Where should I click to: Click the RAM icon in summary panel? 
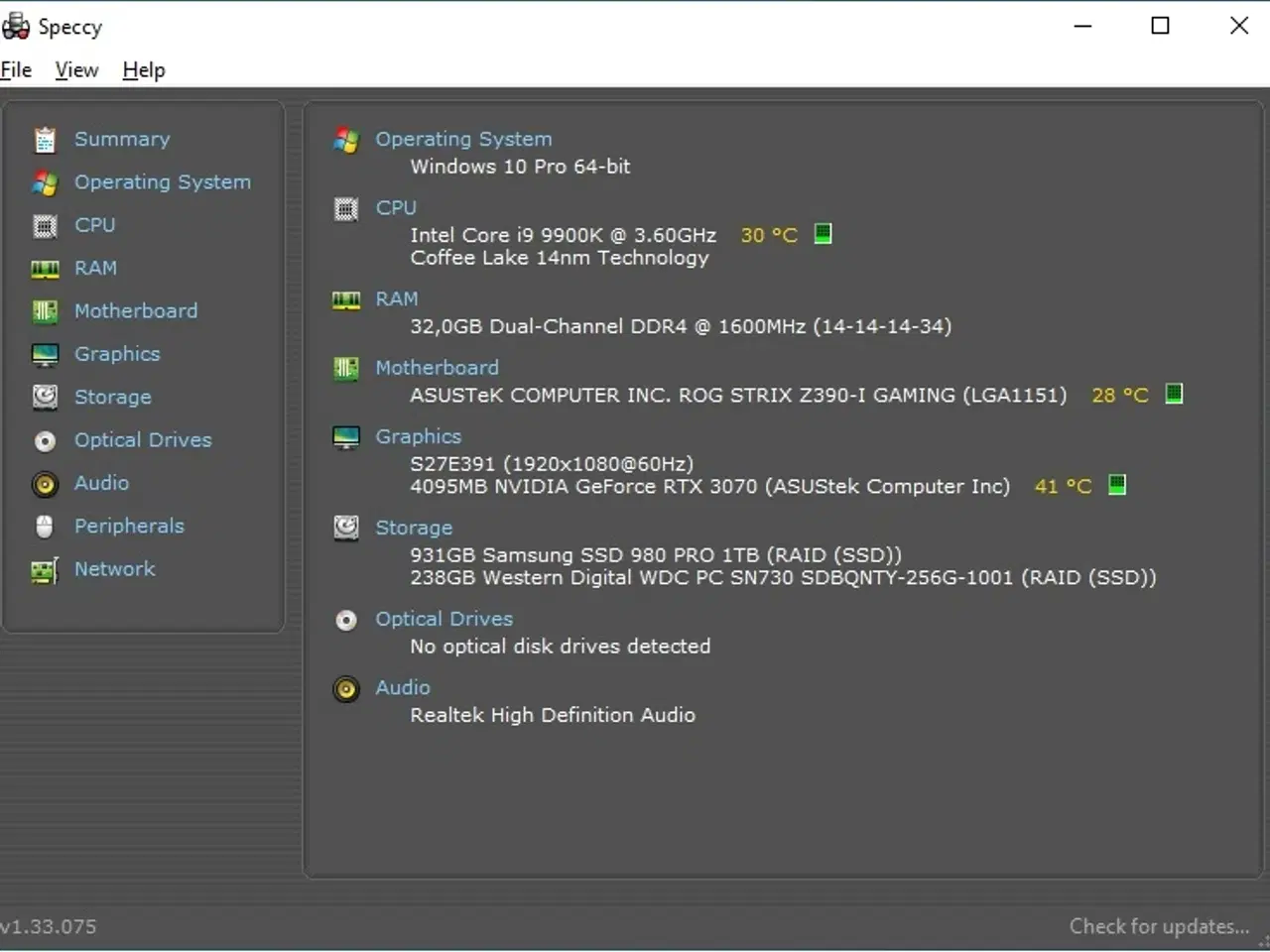(346, 300)
